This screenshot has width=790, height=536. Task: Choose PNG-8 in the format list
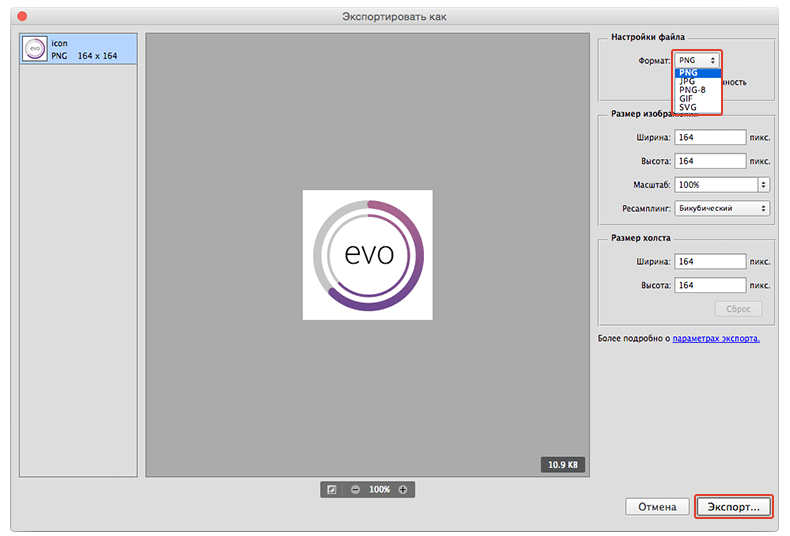coord(698,90)
